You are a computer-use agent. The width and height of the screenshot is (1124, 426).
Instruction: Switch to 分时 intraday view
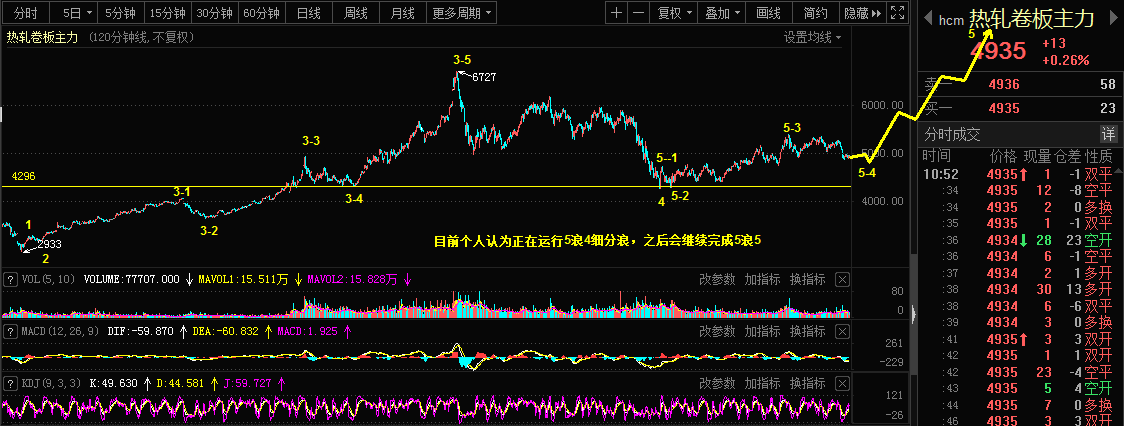point(26,13)
